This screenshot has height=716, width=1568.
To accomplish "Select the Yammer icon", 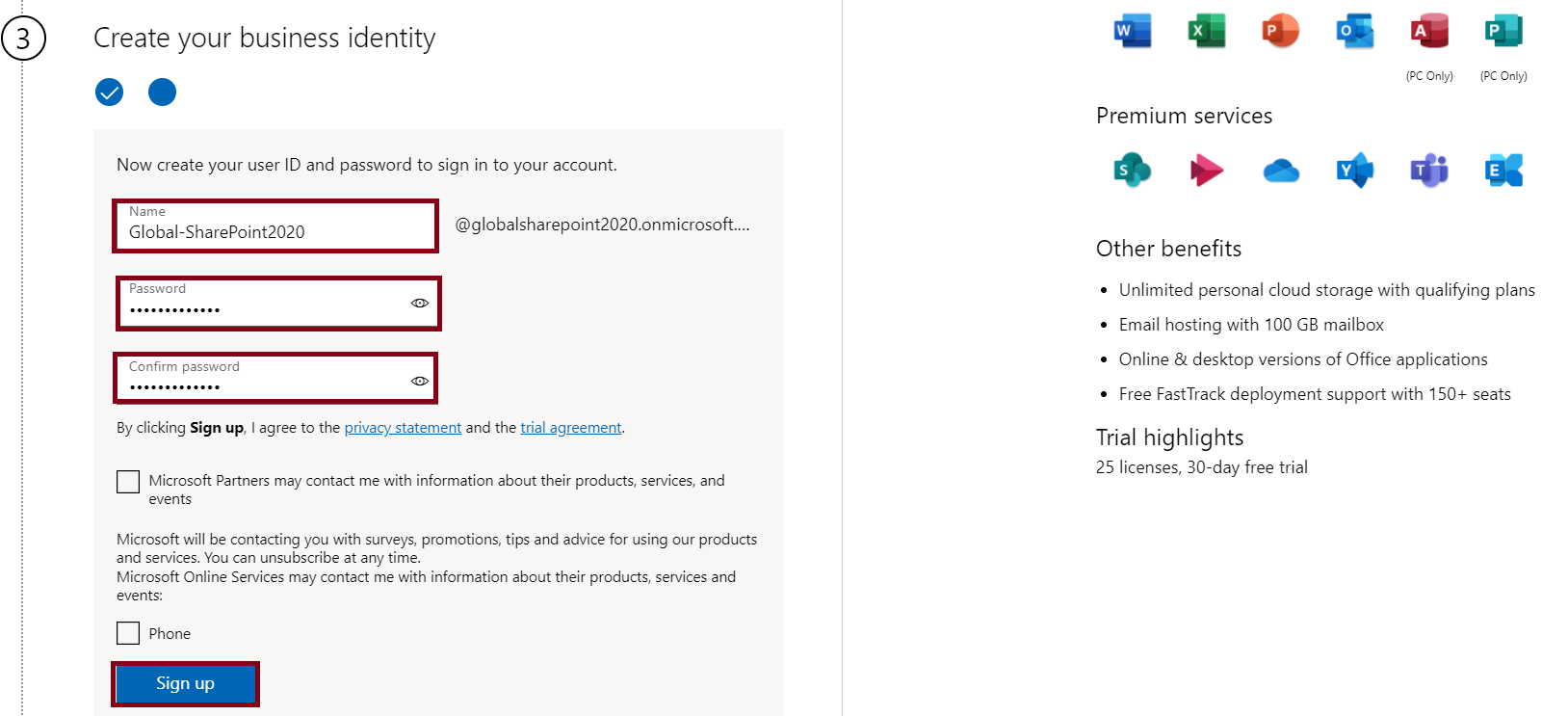I will pos(1354,170).
